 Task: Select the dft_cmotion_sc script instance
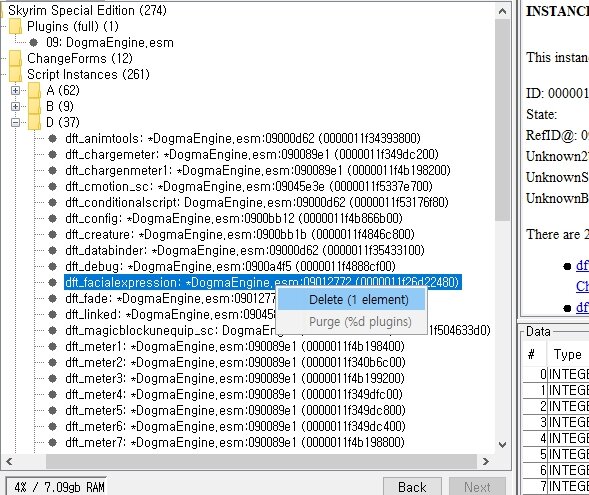point(249,186)
